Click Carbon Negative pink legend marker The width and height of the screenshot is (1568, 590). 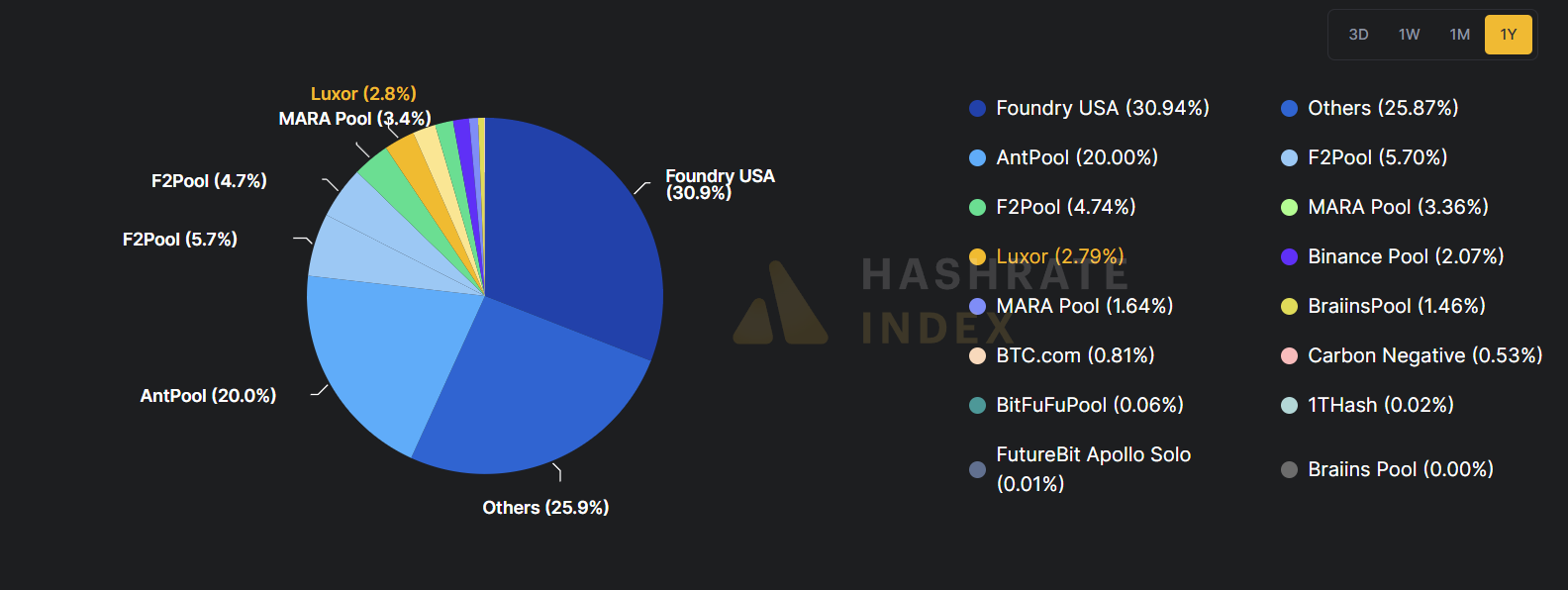(x=1289, y=355)
